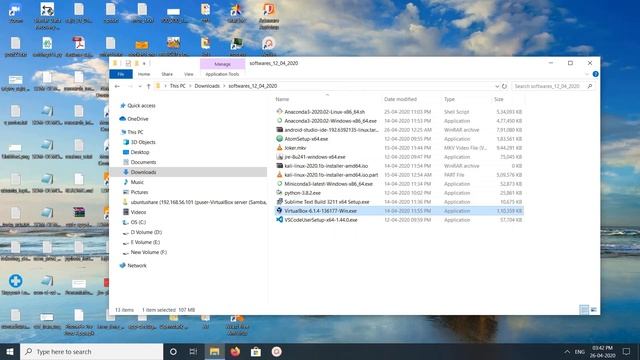Open the Action Center notifications icon
The height and width of the screenshot is (360, 640).
coord(627,351)
